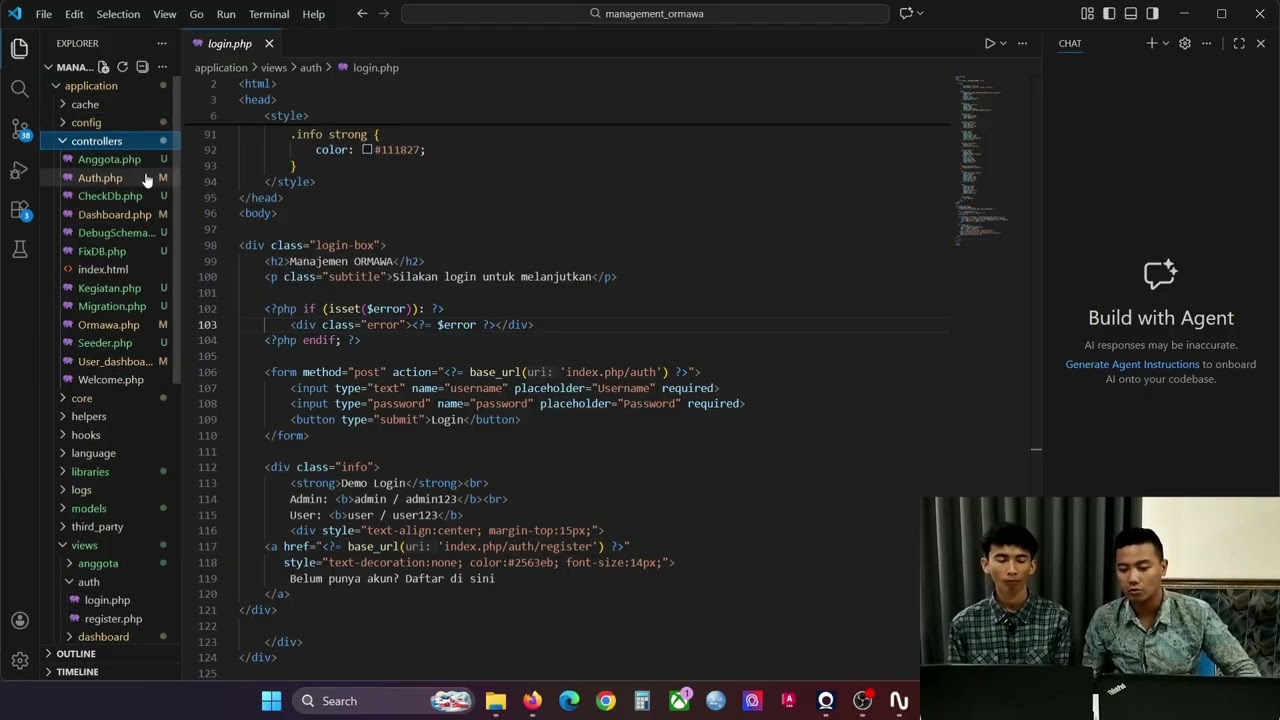
Task: Click the #111827 color swatch in code
Action: point(367,150)
